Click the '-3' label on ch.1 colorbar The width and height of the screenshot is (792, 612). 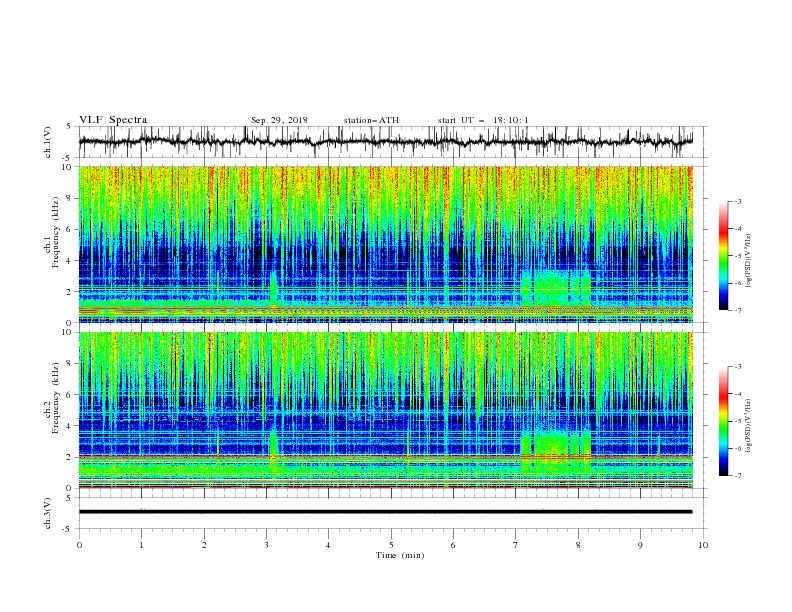(x=737, y=201)
